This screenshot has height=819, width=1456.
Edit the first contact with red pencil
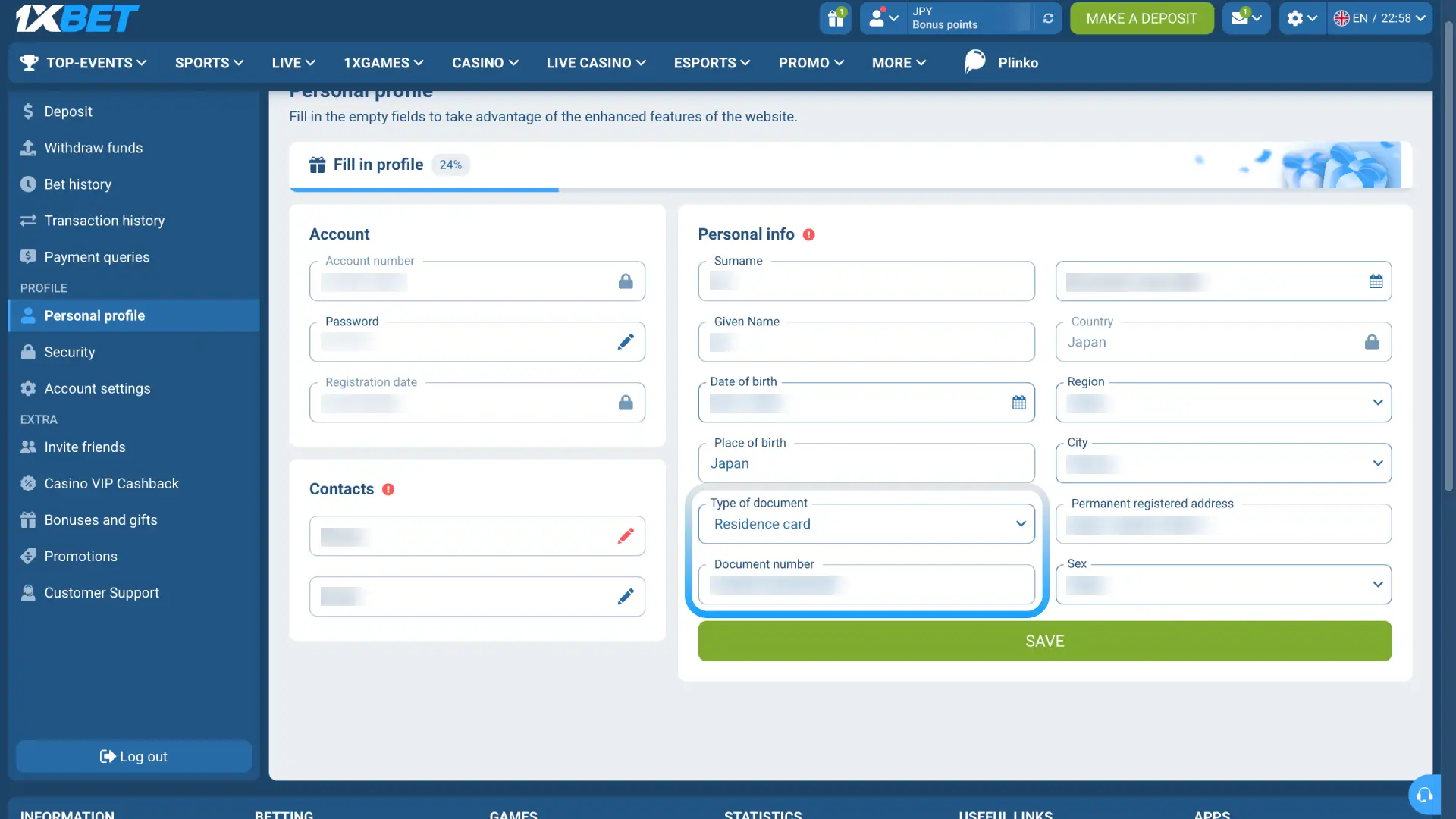point(626,536)
